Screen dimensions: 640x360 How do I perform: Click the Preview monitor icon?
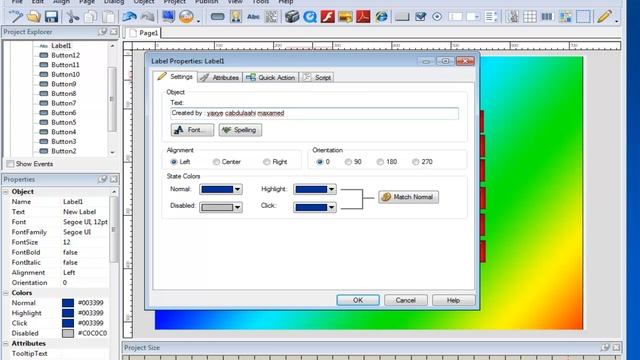pos(168,17)
